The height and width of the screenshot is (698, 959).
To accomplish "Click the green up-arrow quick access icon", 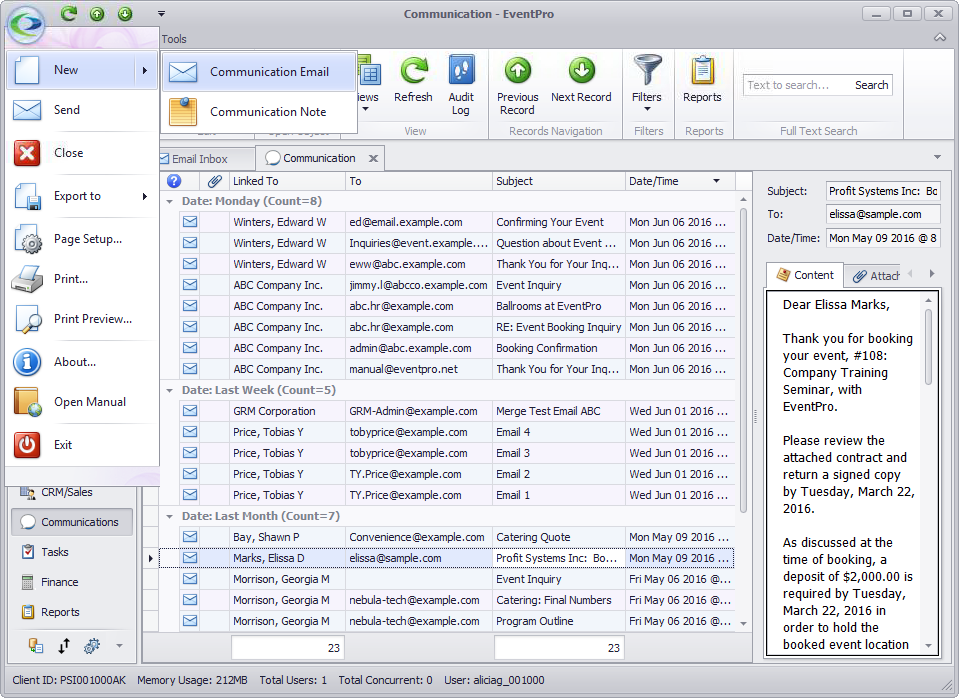I will pos(97,13).
